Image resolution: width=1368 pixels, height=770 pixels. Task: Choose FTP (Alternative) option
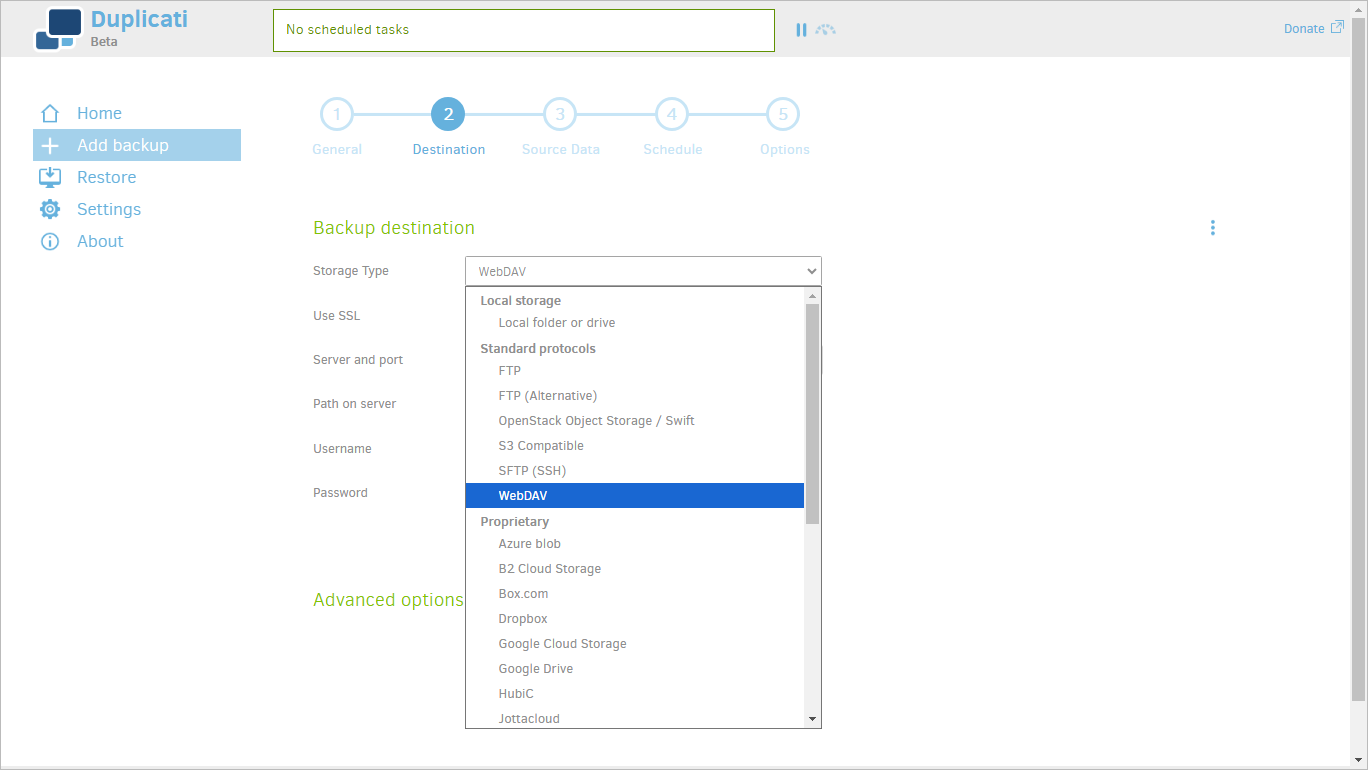click(635, 396)
